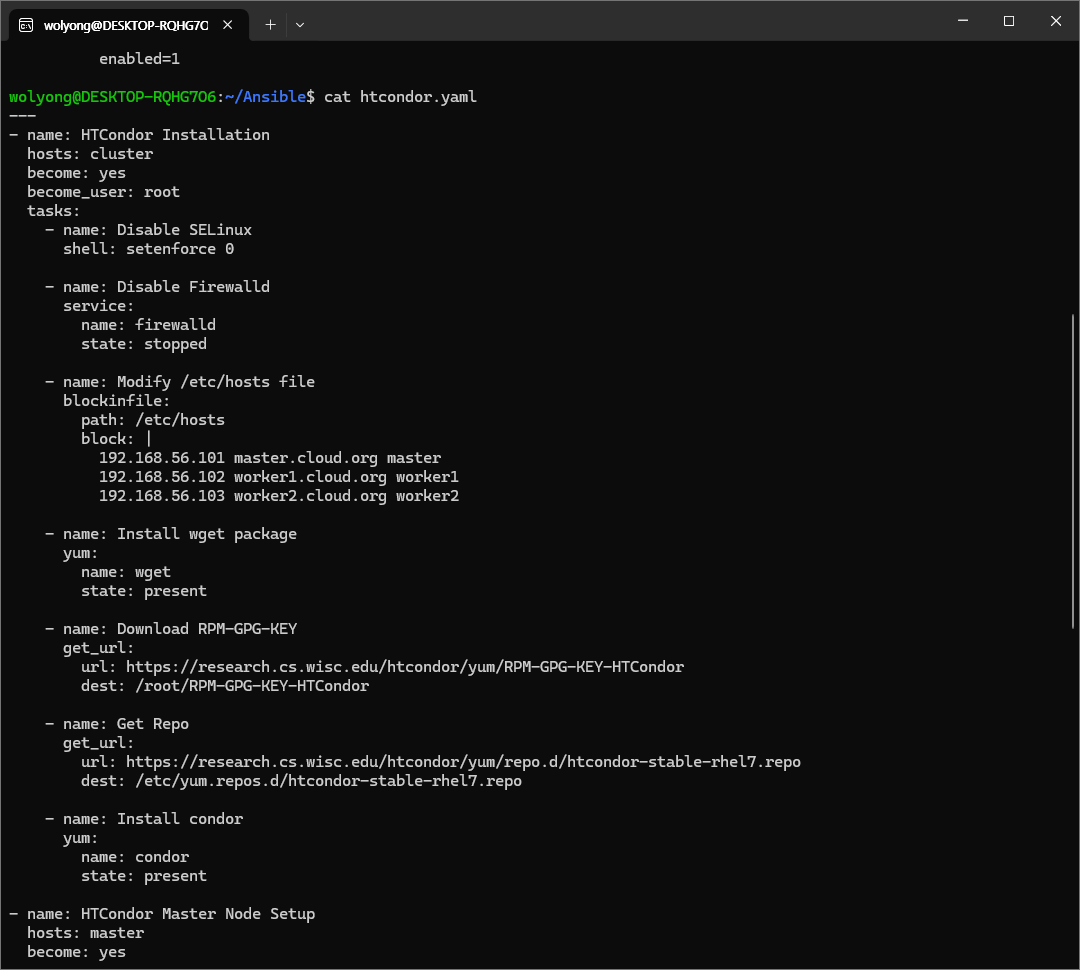Click the ~/Ansible path in the prompt
Image resolution: width=1080 pixels, height=970 pixels.
coord(268,97)
